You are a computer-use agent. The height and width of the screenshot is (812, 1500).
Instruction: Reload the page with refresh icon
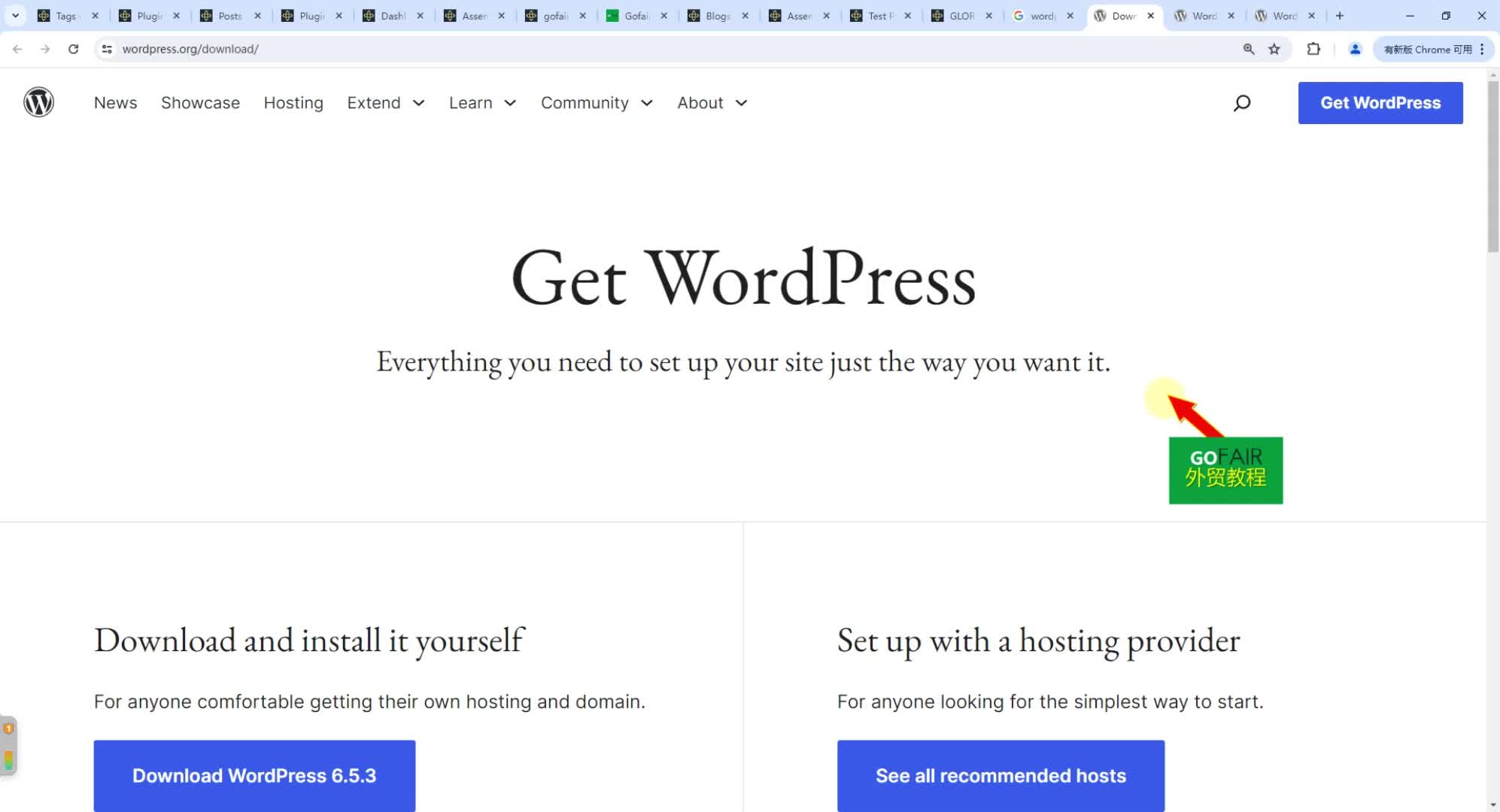(73, 49)
